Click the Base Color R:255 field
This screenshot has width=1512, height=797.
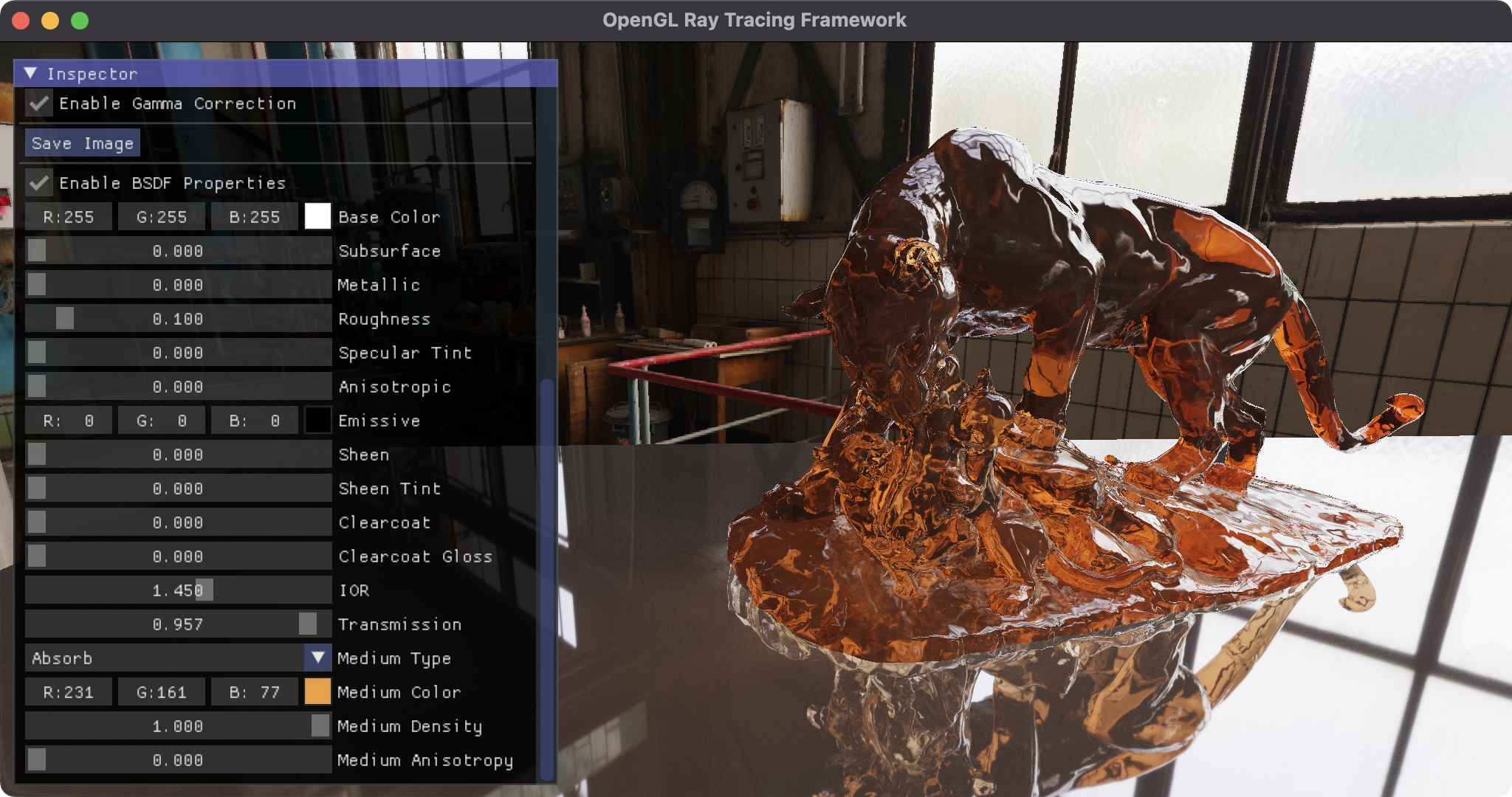69,217
